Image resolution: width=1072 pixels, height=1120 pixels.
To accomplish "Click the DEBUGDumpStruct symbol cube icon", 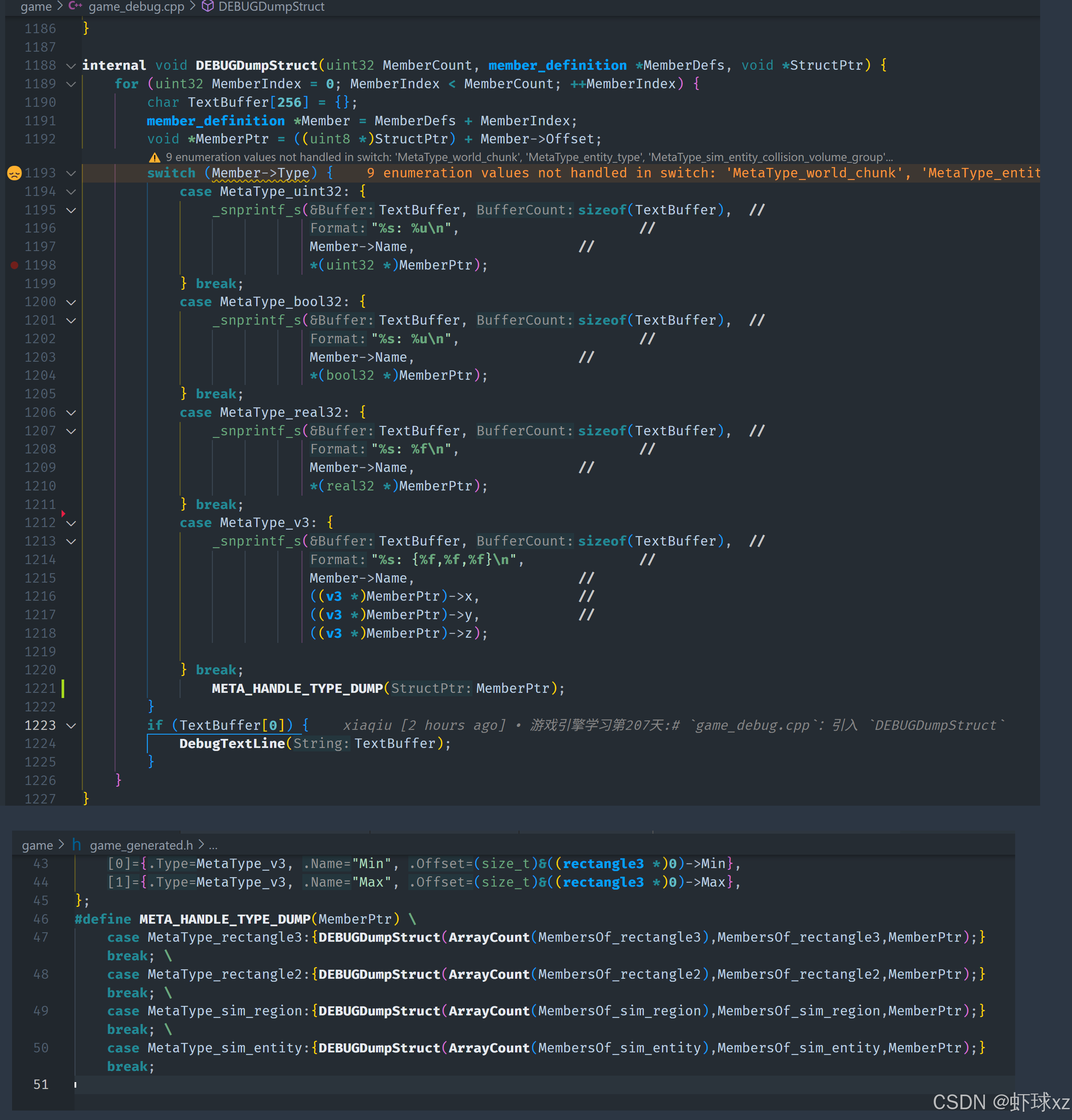I will 208,6.
